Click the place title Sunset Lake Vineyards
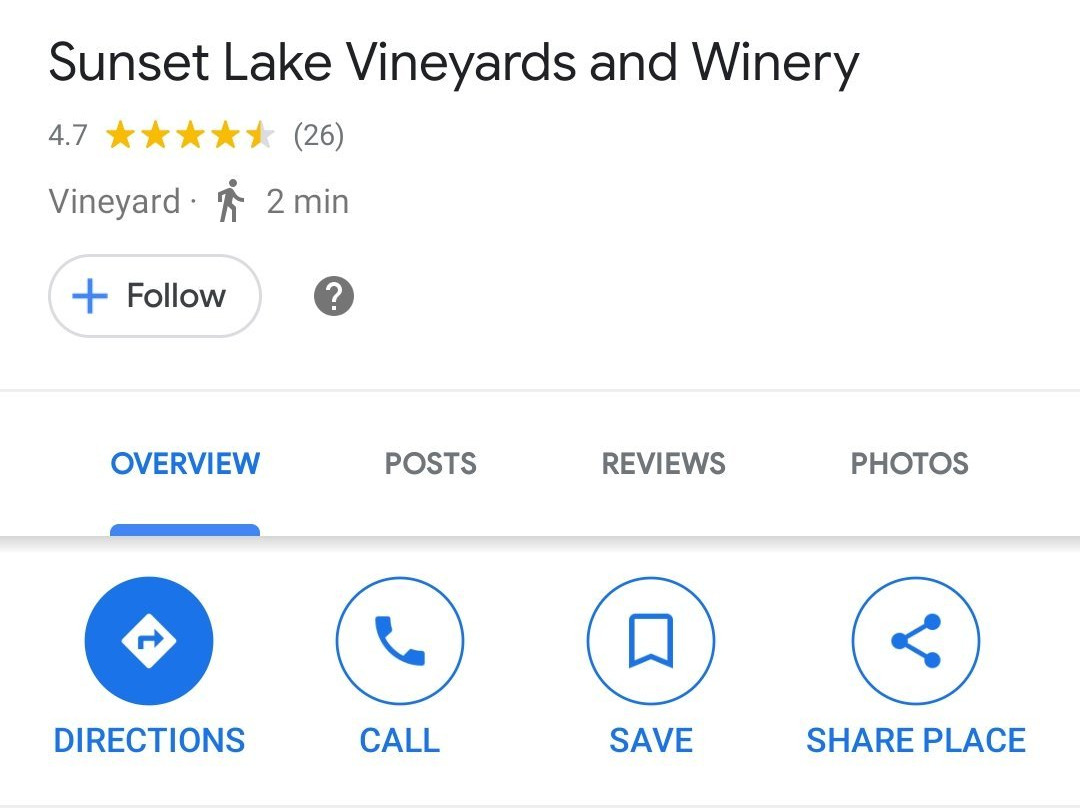The image size is (1080, 808). [453, 62]
